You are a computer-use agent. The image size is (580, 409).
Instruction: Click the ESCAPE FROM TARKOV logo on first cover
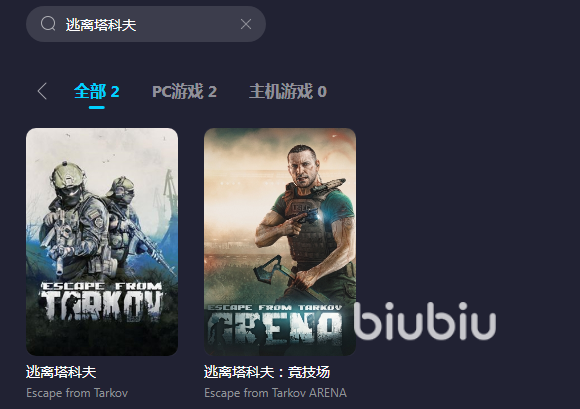pos(101,301)
